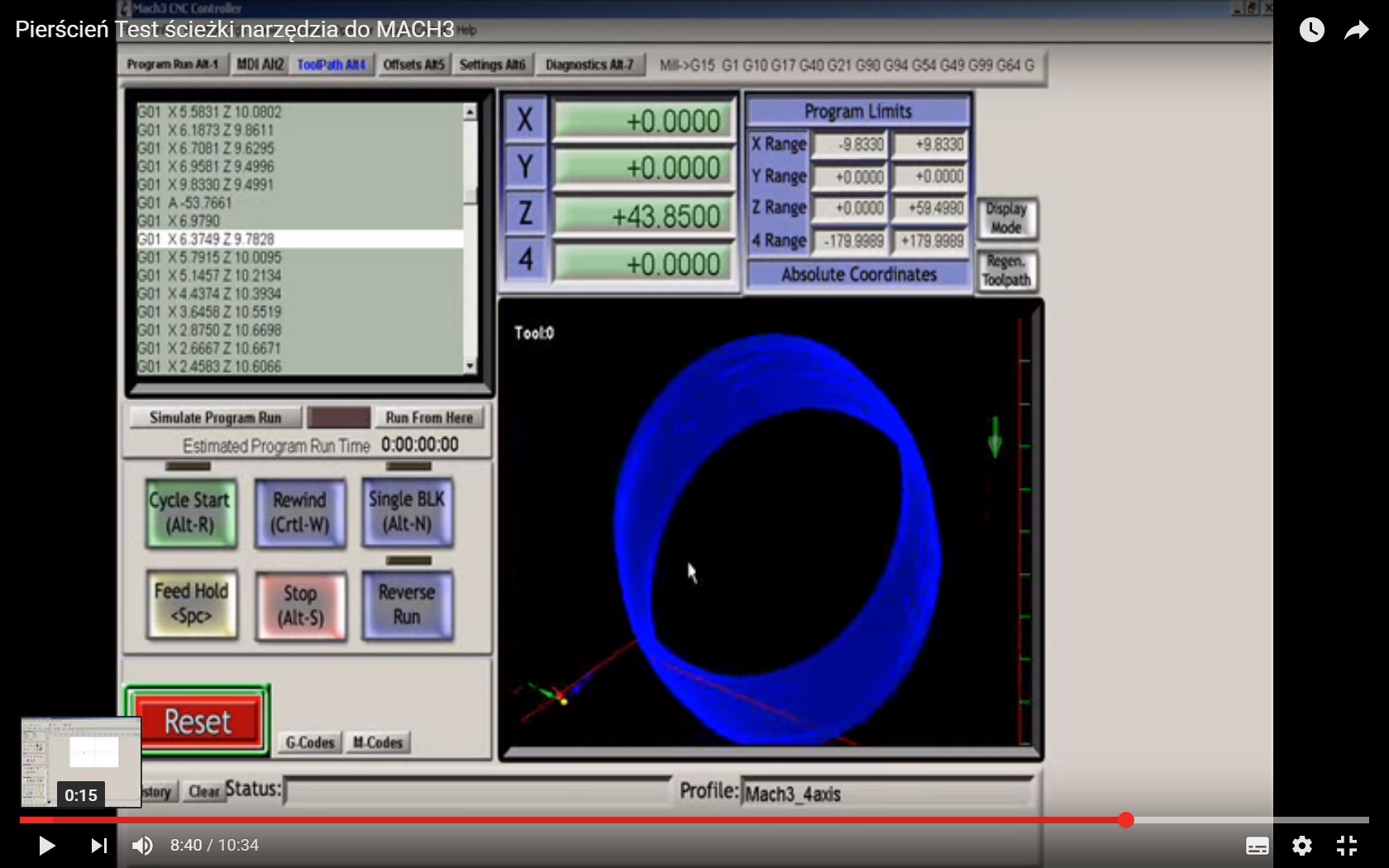
Task: Click the Z axis button
Action: [x=525, y=213]
